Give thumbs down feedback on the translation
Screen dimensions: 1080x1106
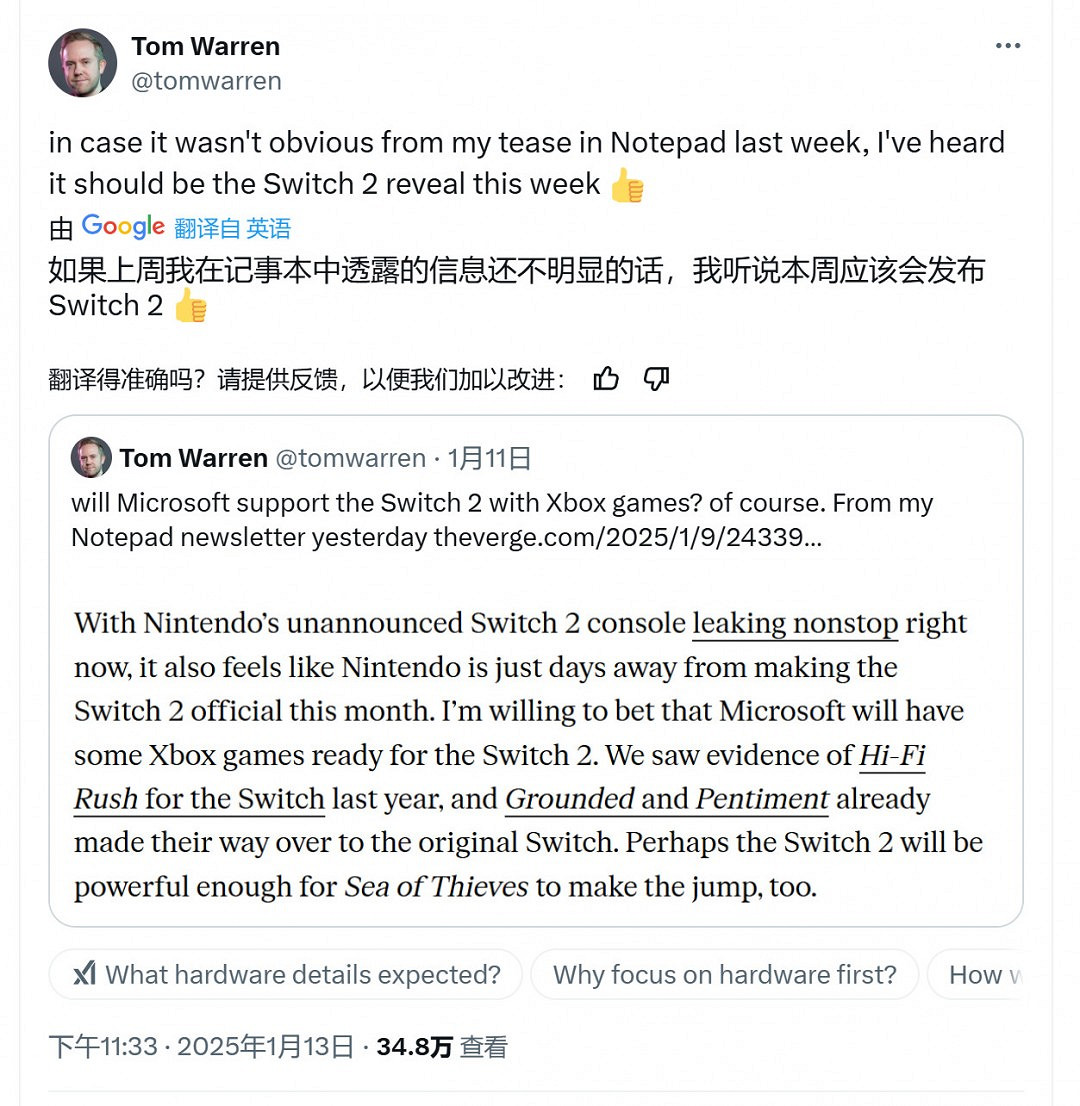point(656,379)
